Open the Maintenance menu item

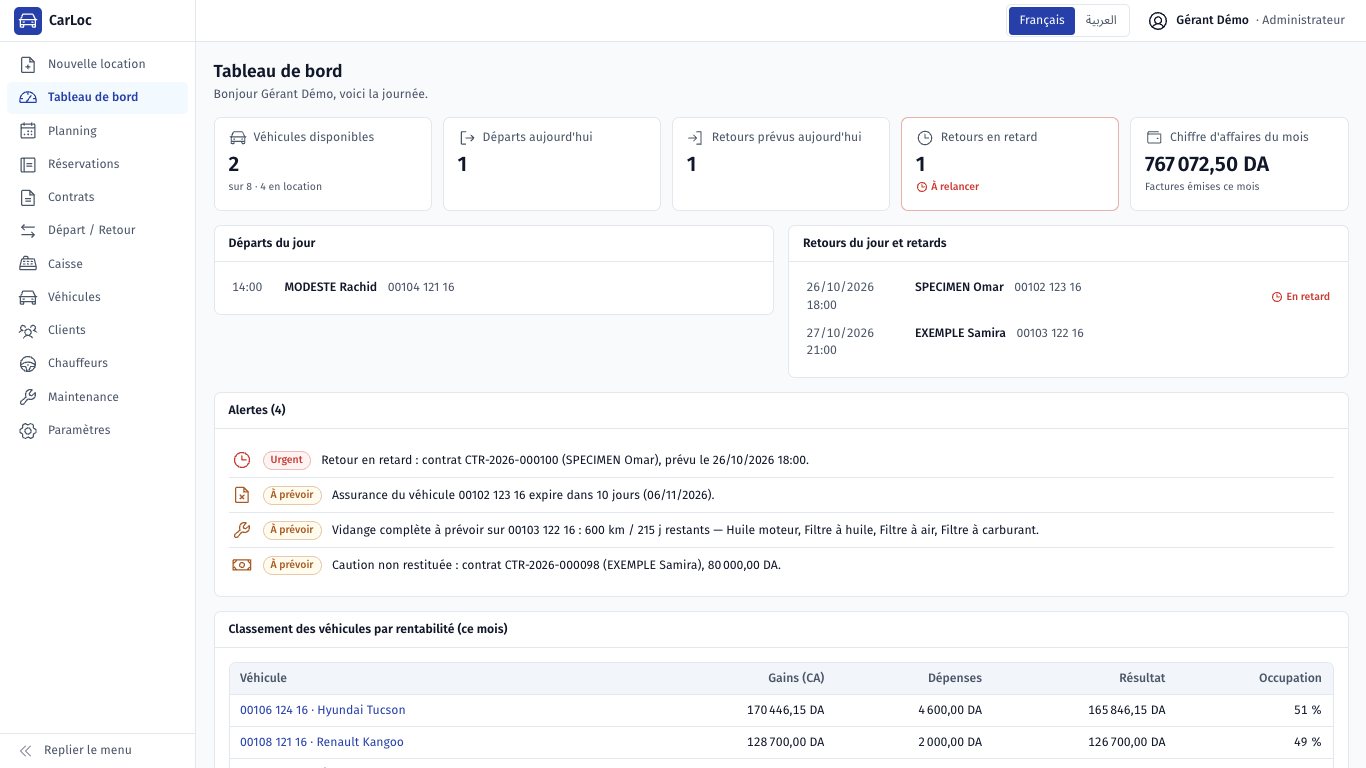pos(98,397)
